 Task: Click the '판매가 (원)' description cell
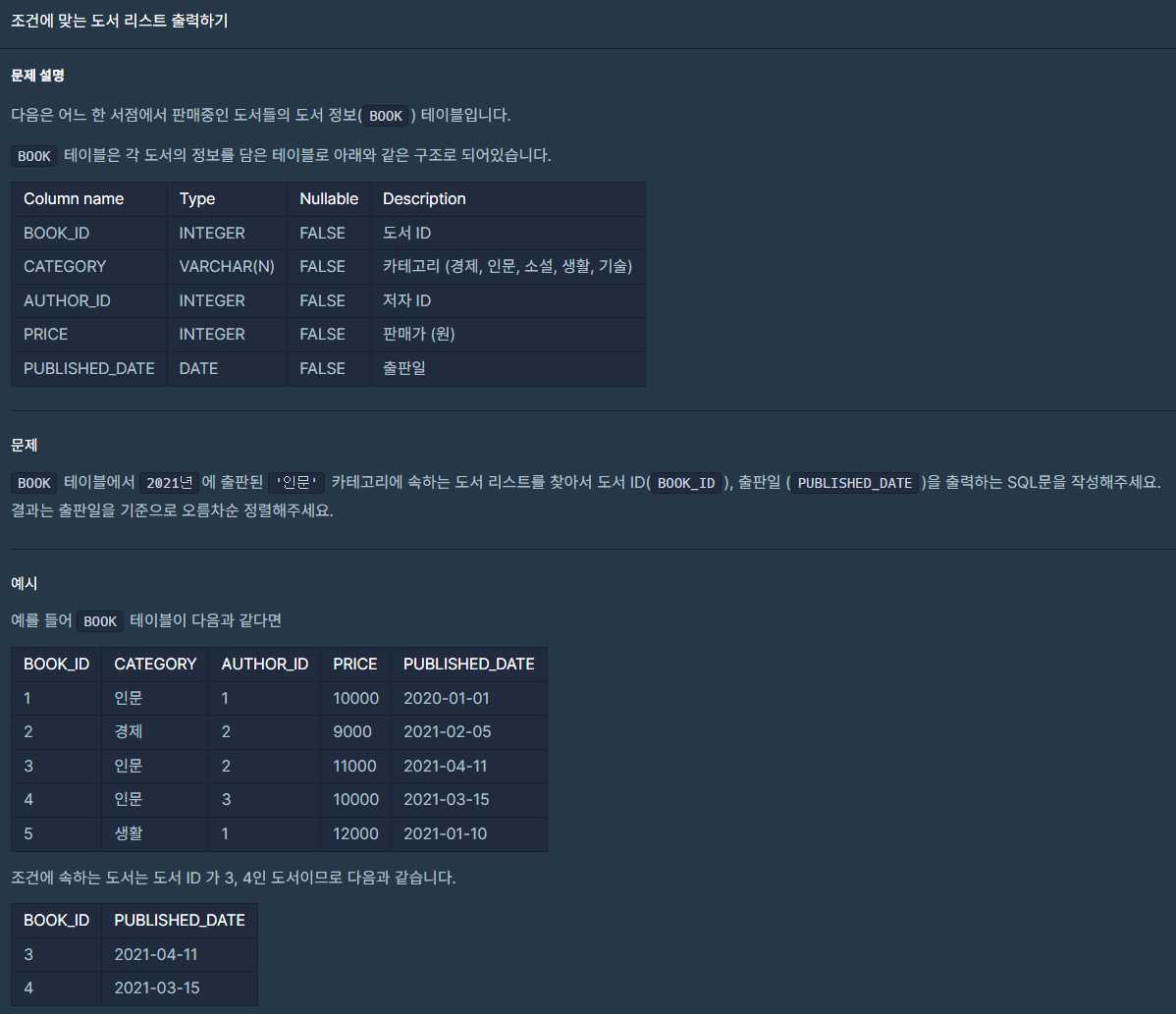click(418, 335)
